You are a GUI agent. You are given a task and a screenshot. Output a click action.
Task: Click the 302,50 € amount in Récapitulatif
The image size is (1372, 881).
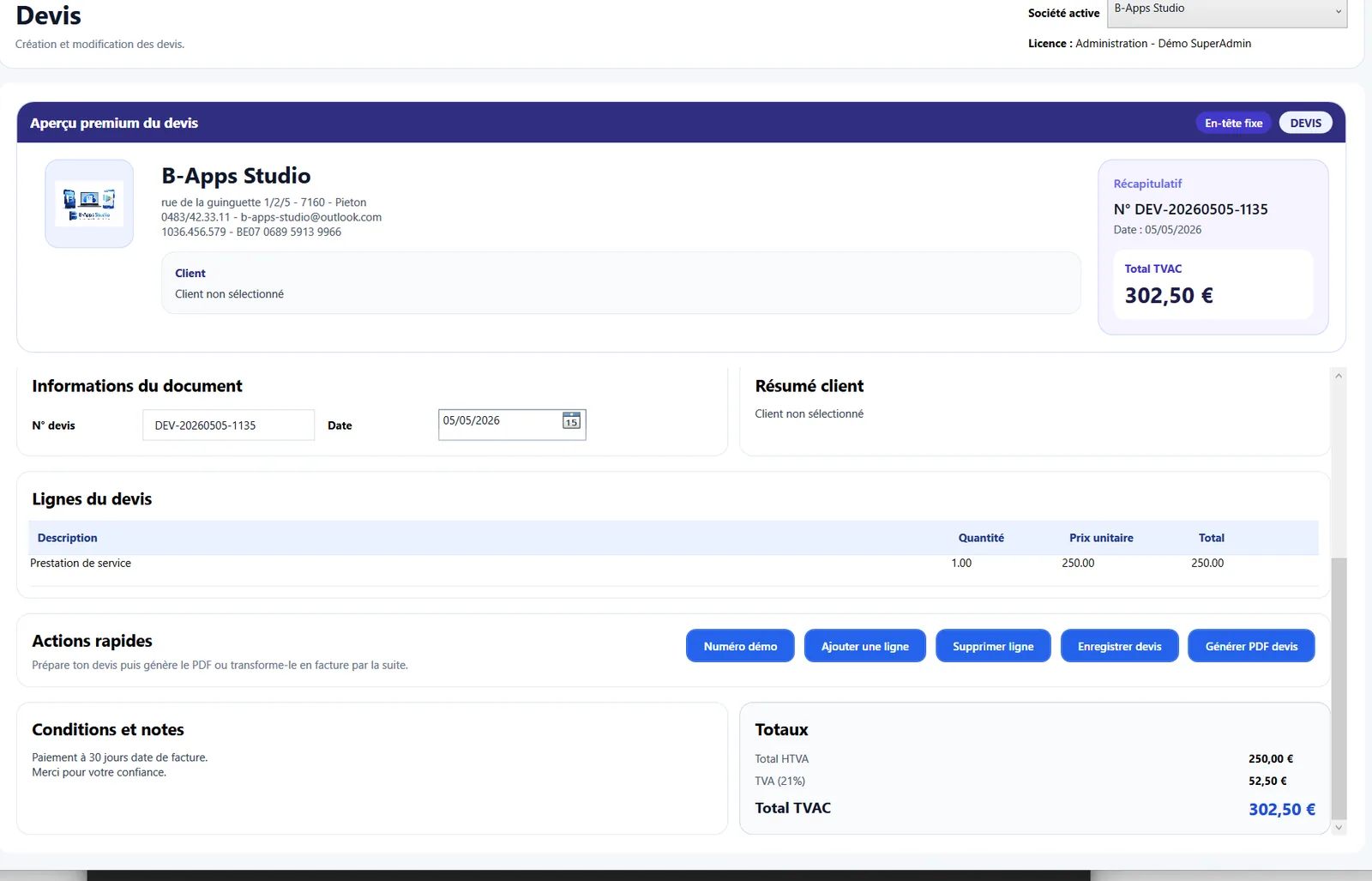(1169, 296)
